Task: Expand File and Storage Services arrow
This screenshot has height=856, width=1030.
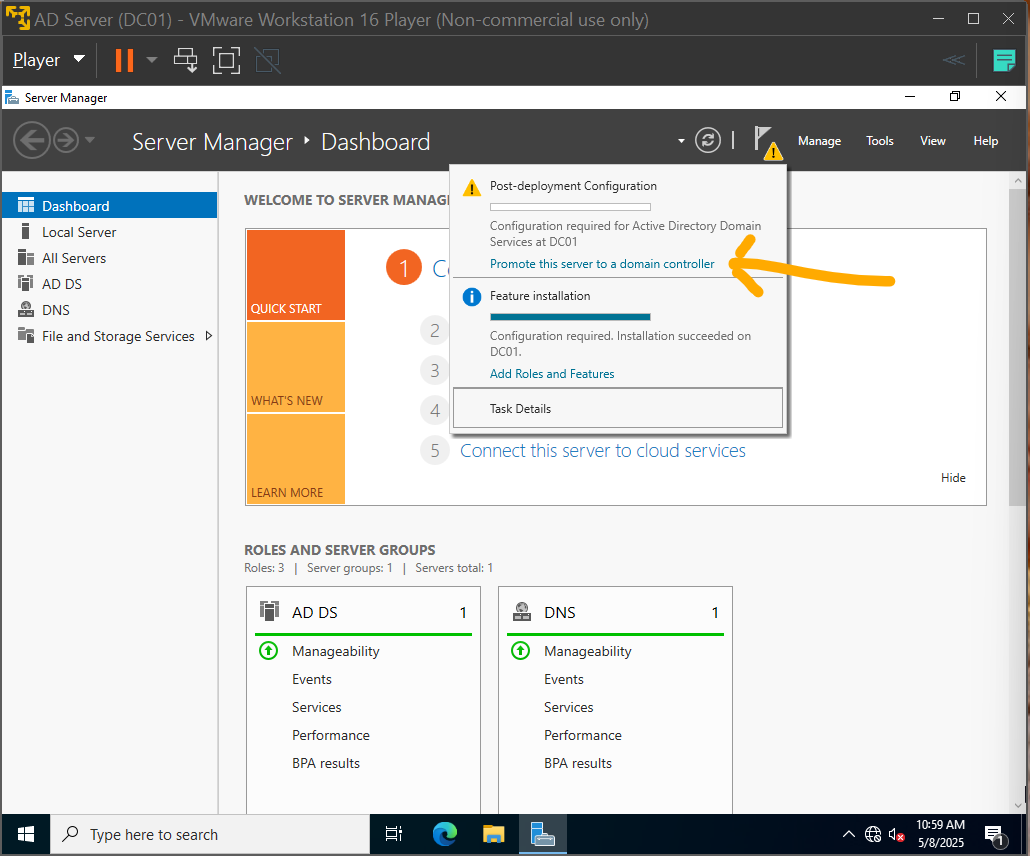Action: click(x=209, y=336)
